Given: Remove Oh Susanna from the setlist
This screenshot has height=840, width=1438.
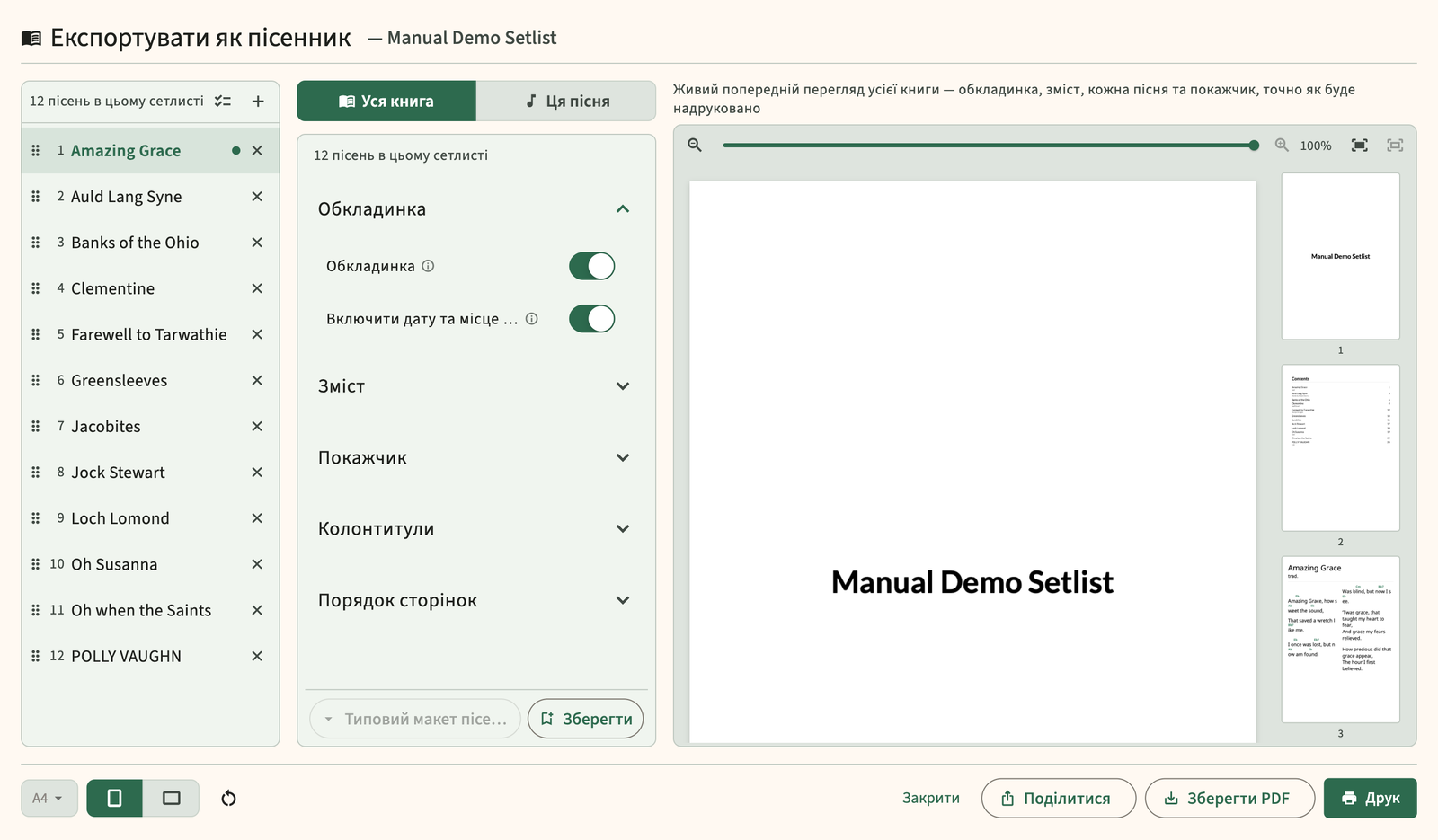Looking at the screenshot, I should pos(257,564).
